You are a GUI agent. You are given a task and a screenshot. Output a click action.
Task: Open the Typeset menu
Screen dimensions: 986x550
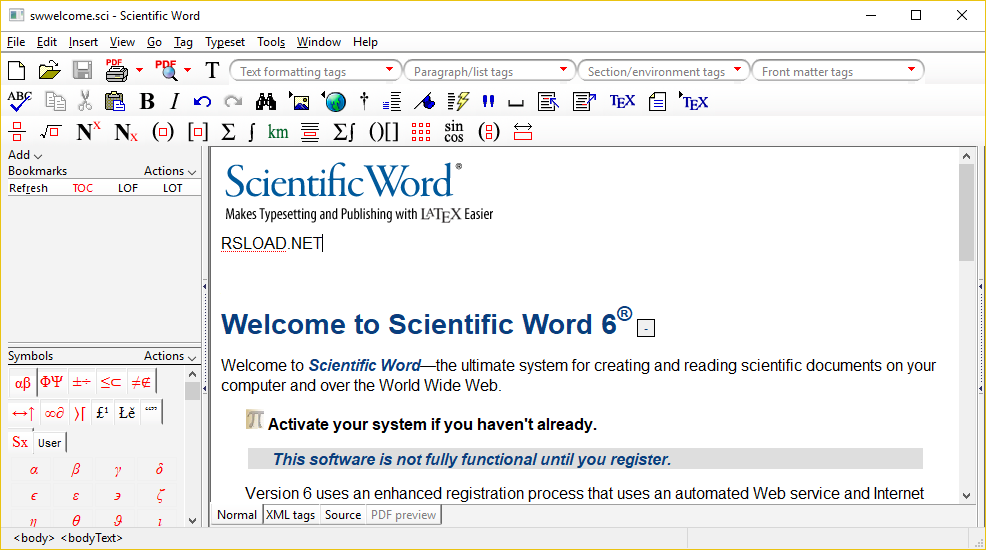click(225, 42)
